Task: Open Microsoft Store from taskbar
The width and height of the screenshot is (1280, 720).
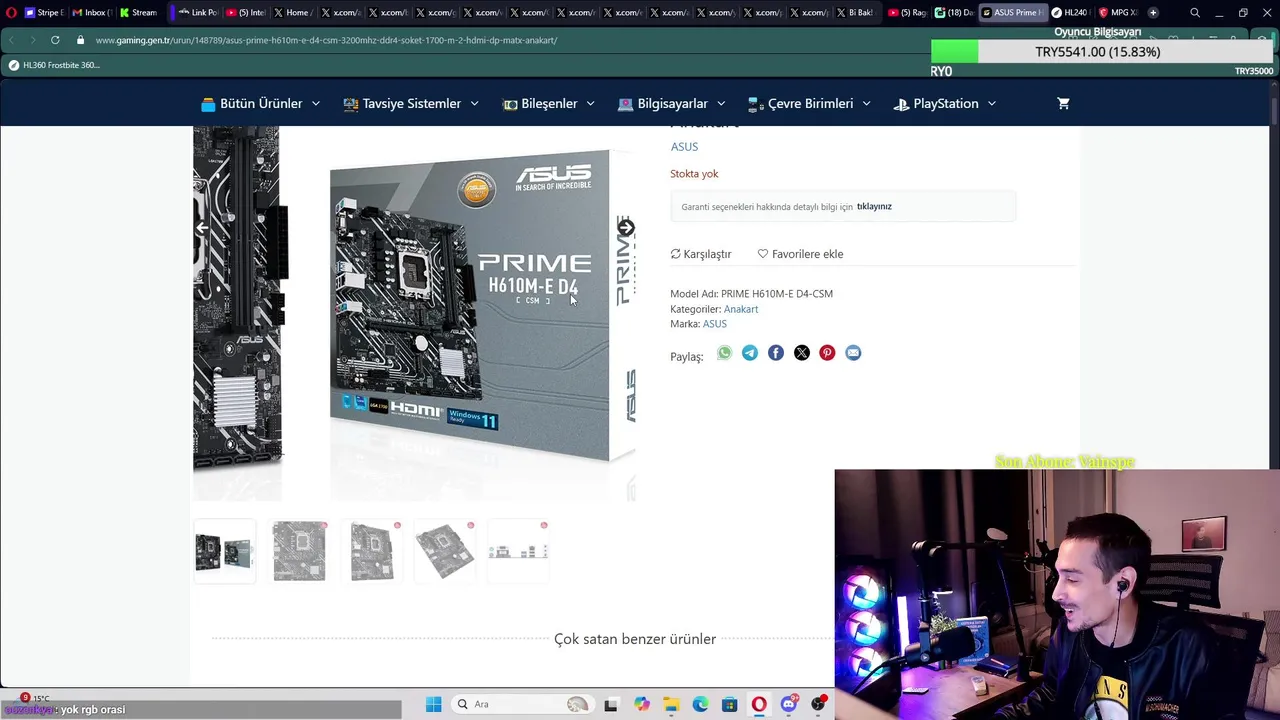Action: (730, 704)
